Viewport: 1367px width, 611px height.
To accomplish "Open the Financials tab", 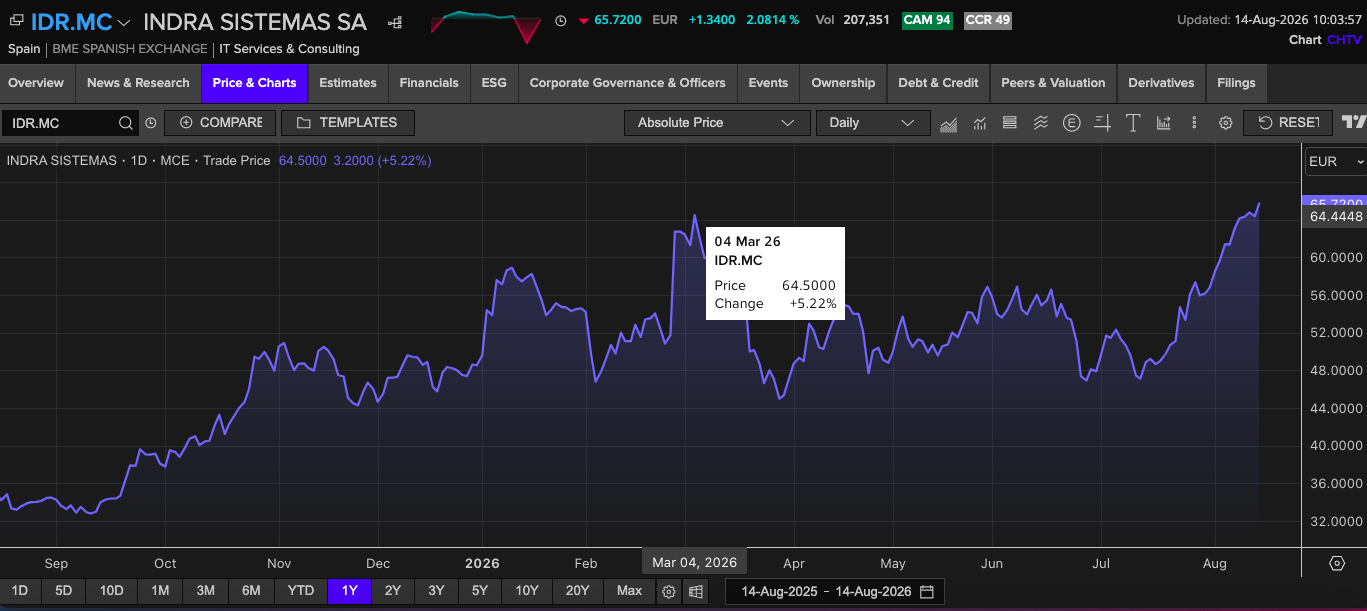I will [x=429, y=83].
